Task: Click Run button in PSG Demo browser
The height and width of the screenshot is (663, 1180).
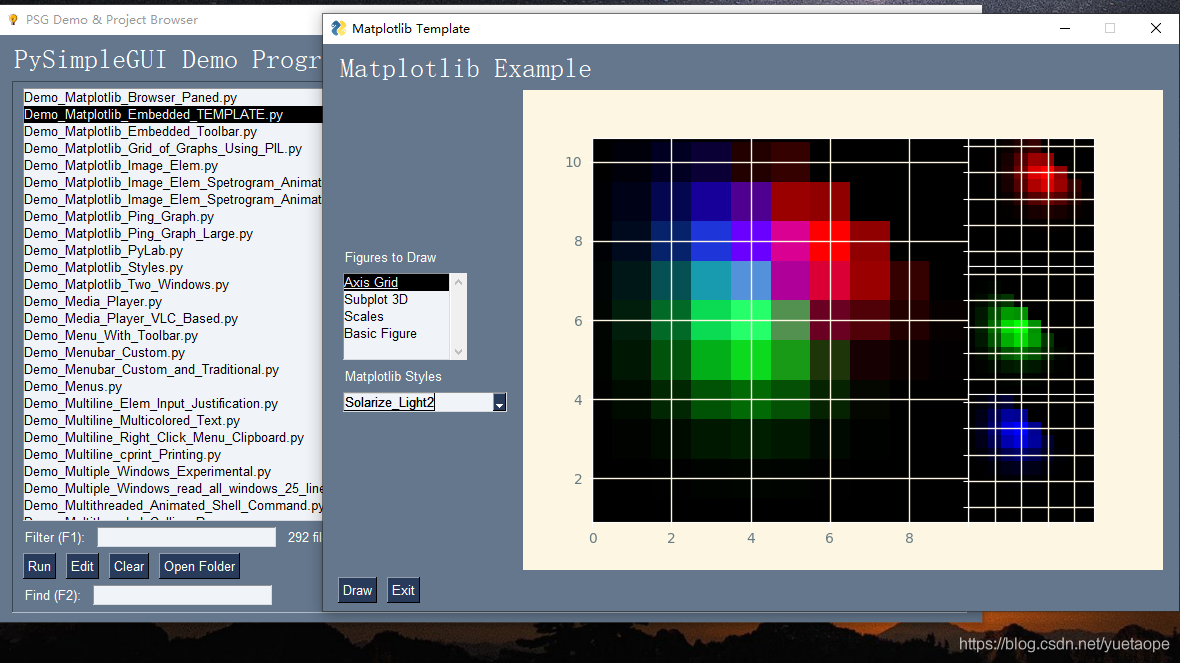Action: click(39, 567)
